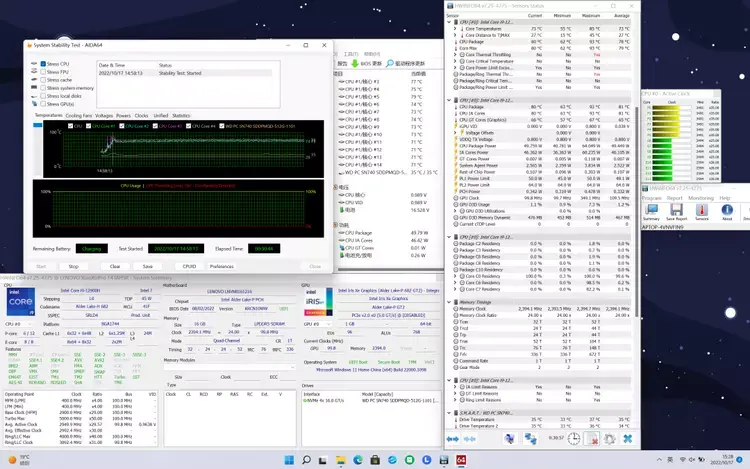Open Task View icon on taskbar
The image size is (750, 469).
coord(323,460)
